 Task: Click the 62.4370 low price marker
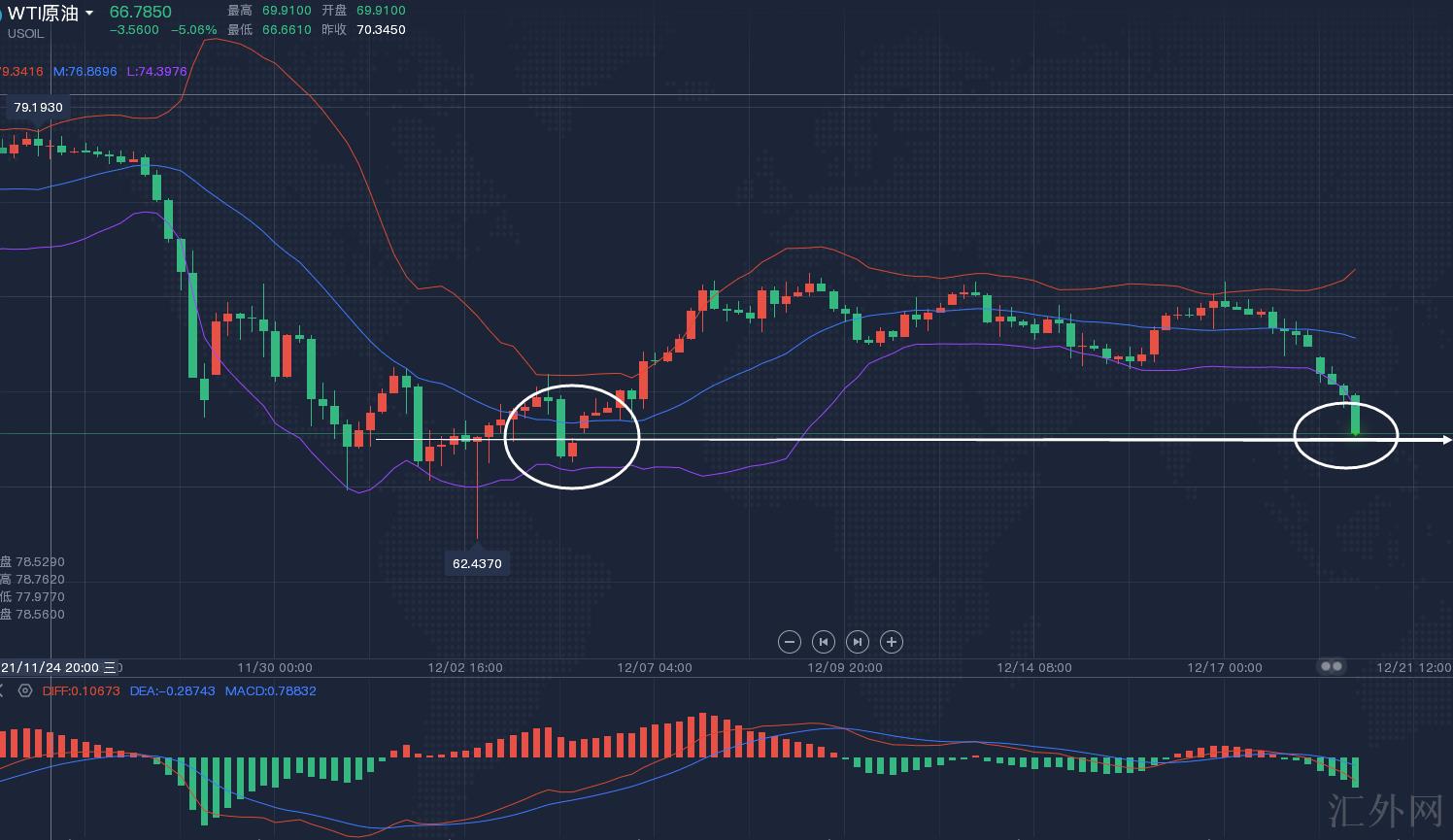click(x=477, y=563)
